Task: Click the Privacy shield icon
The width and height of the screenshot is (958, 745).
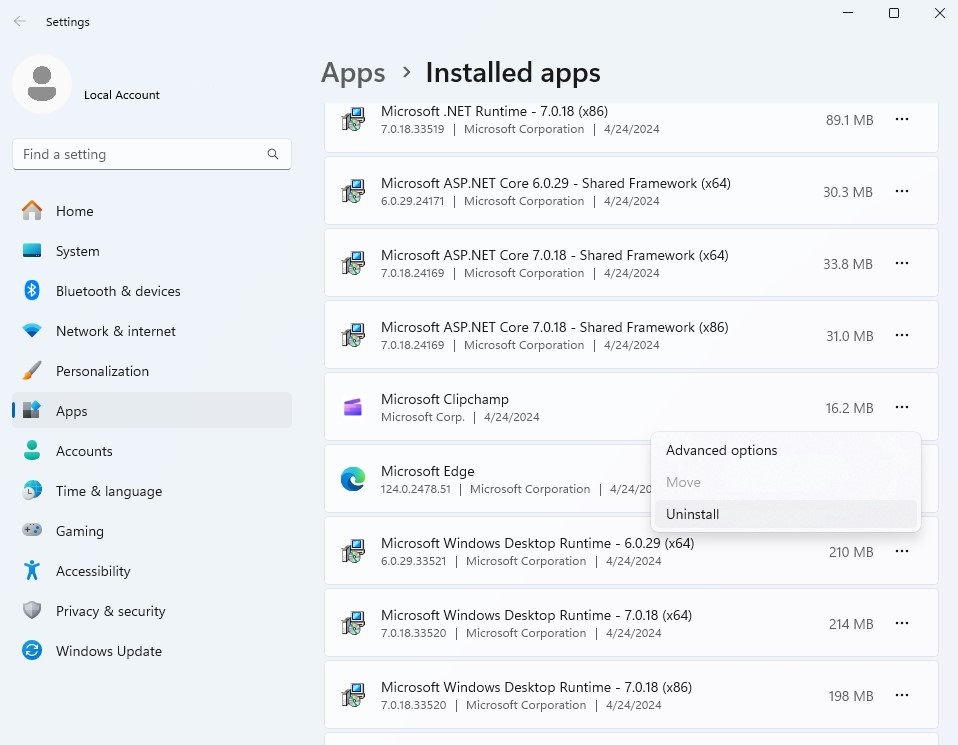Action: click(32, 611)
